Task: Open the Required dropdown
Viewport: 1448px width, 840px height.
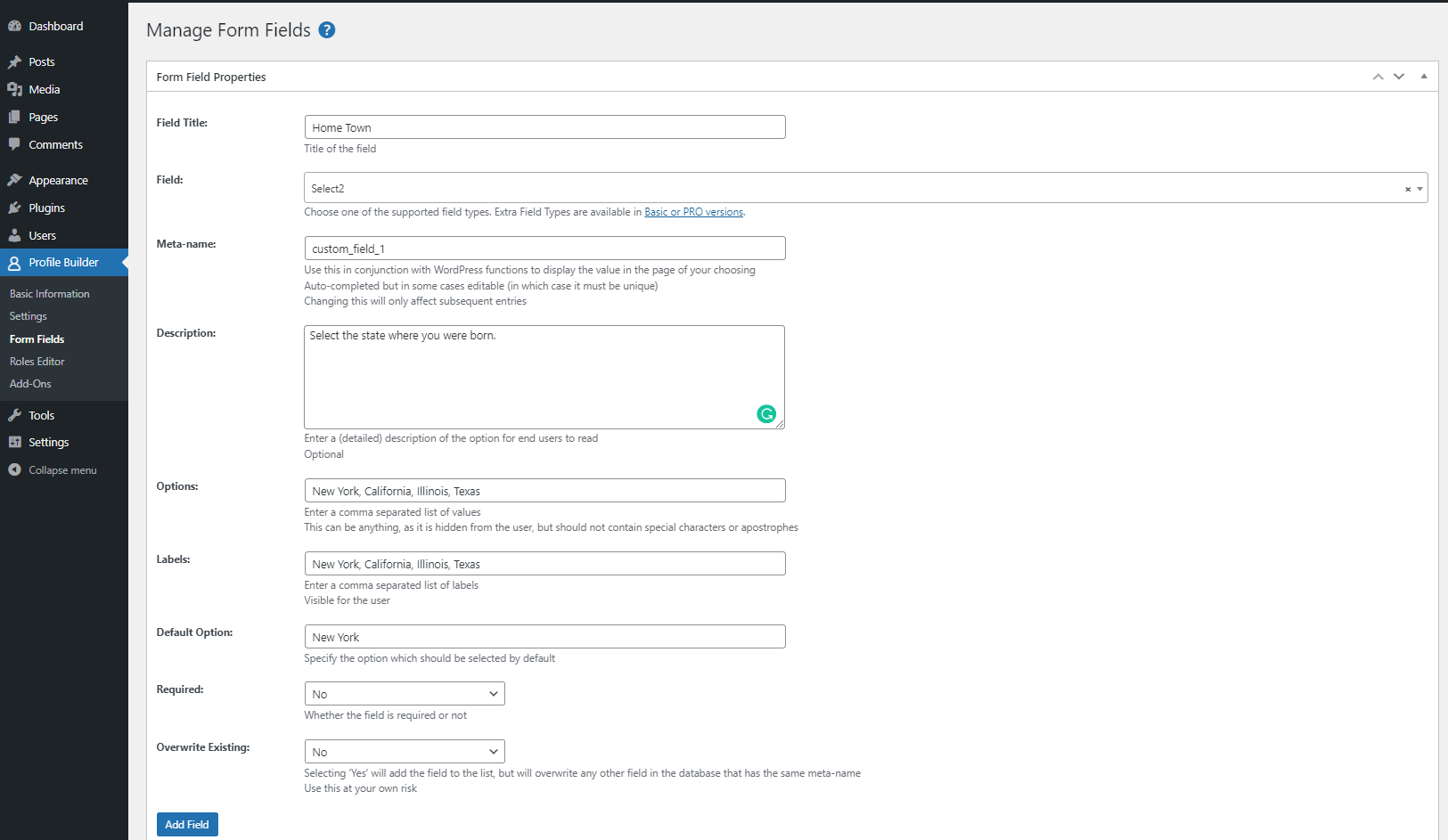Action: (405, 694)
